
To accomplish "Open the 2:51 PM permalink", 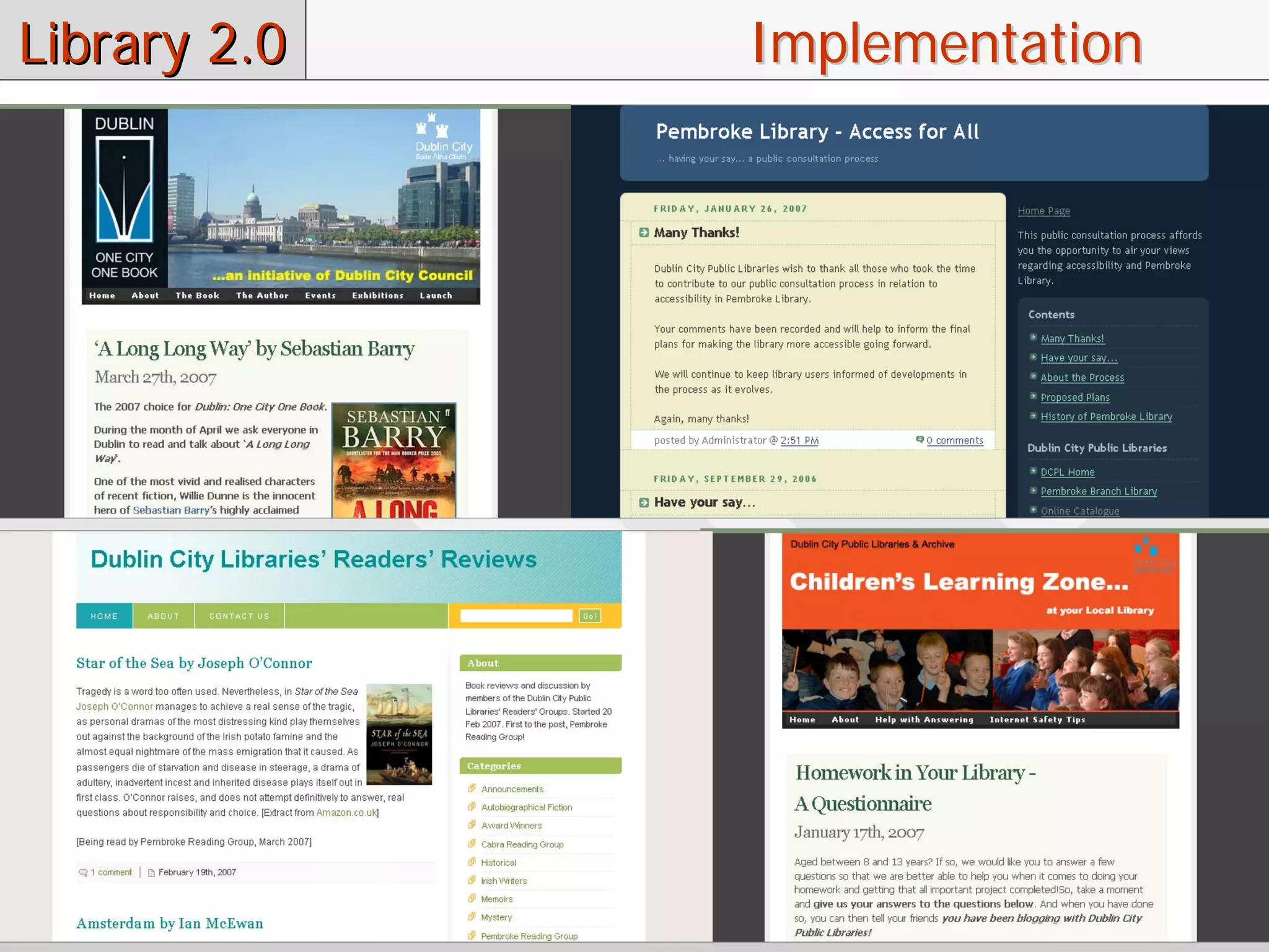I will pos(799,440).
